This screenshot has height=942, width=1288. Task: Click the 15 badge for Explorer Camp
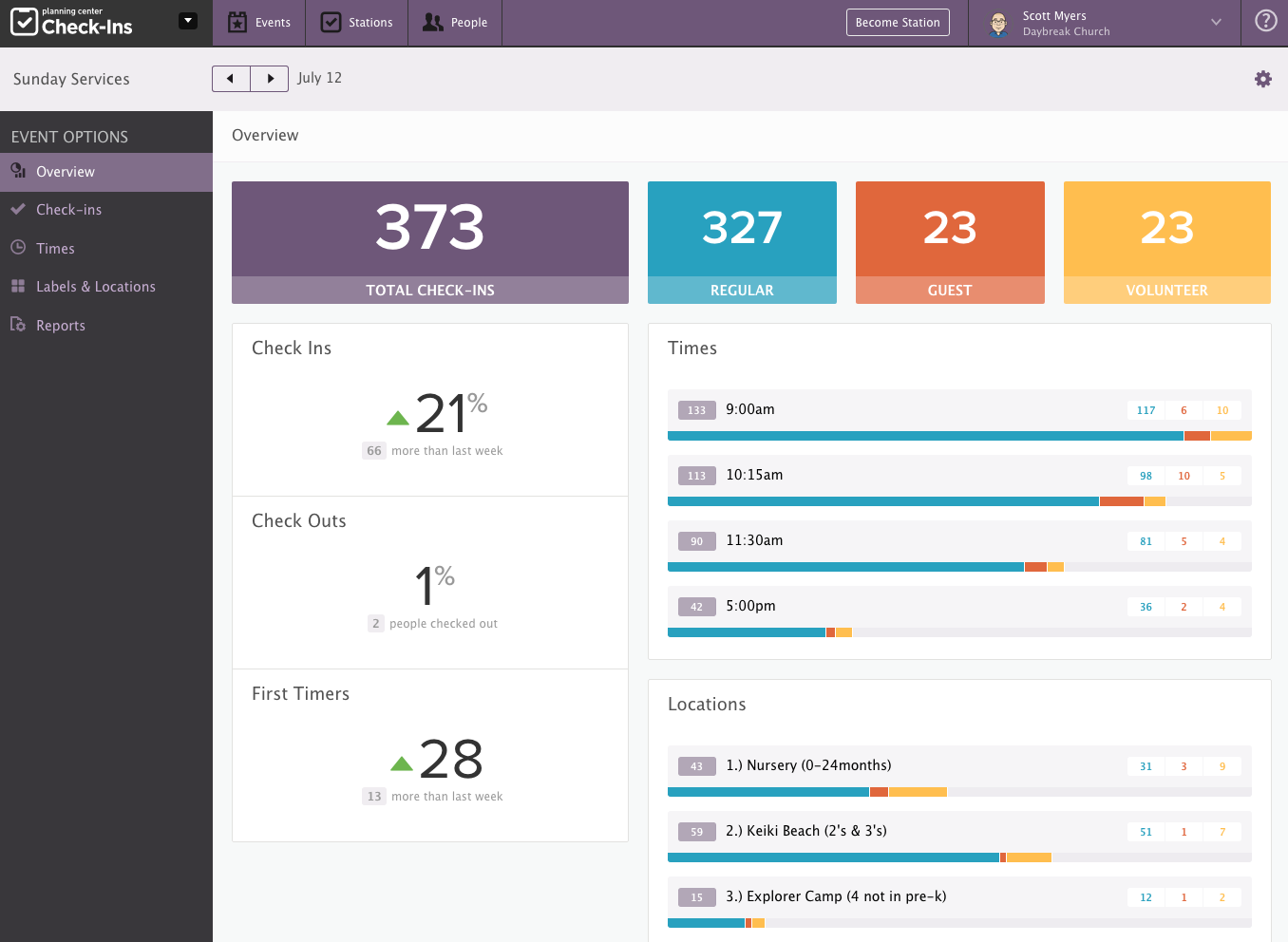click(x=697, y=897)
